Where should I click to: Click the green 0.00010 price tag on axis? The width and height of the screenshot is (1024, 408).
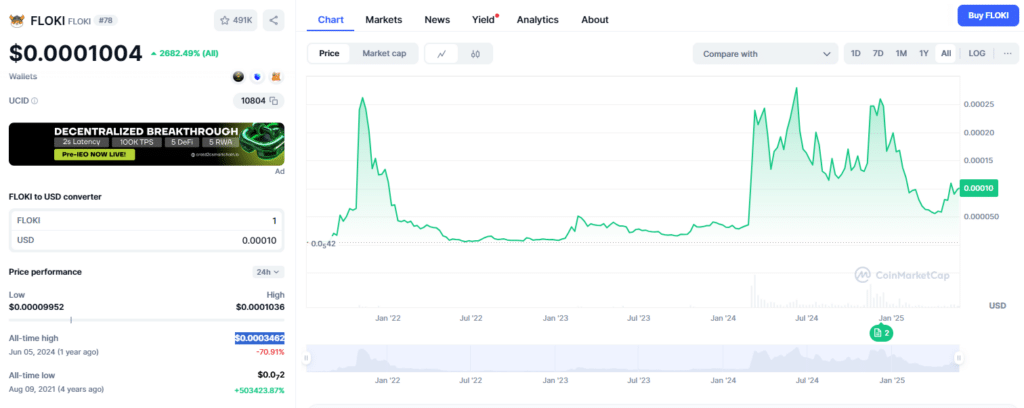click(x=979, y=189)
